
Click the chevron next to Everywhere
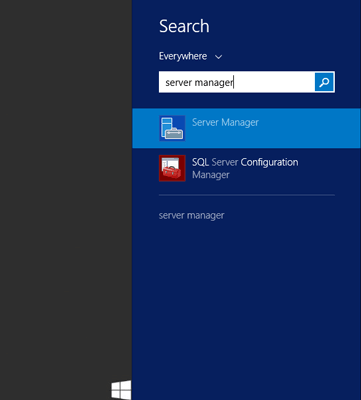218,57
